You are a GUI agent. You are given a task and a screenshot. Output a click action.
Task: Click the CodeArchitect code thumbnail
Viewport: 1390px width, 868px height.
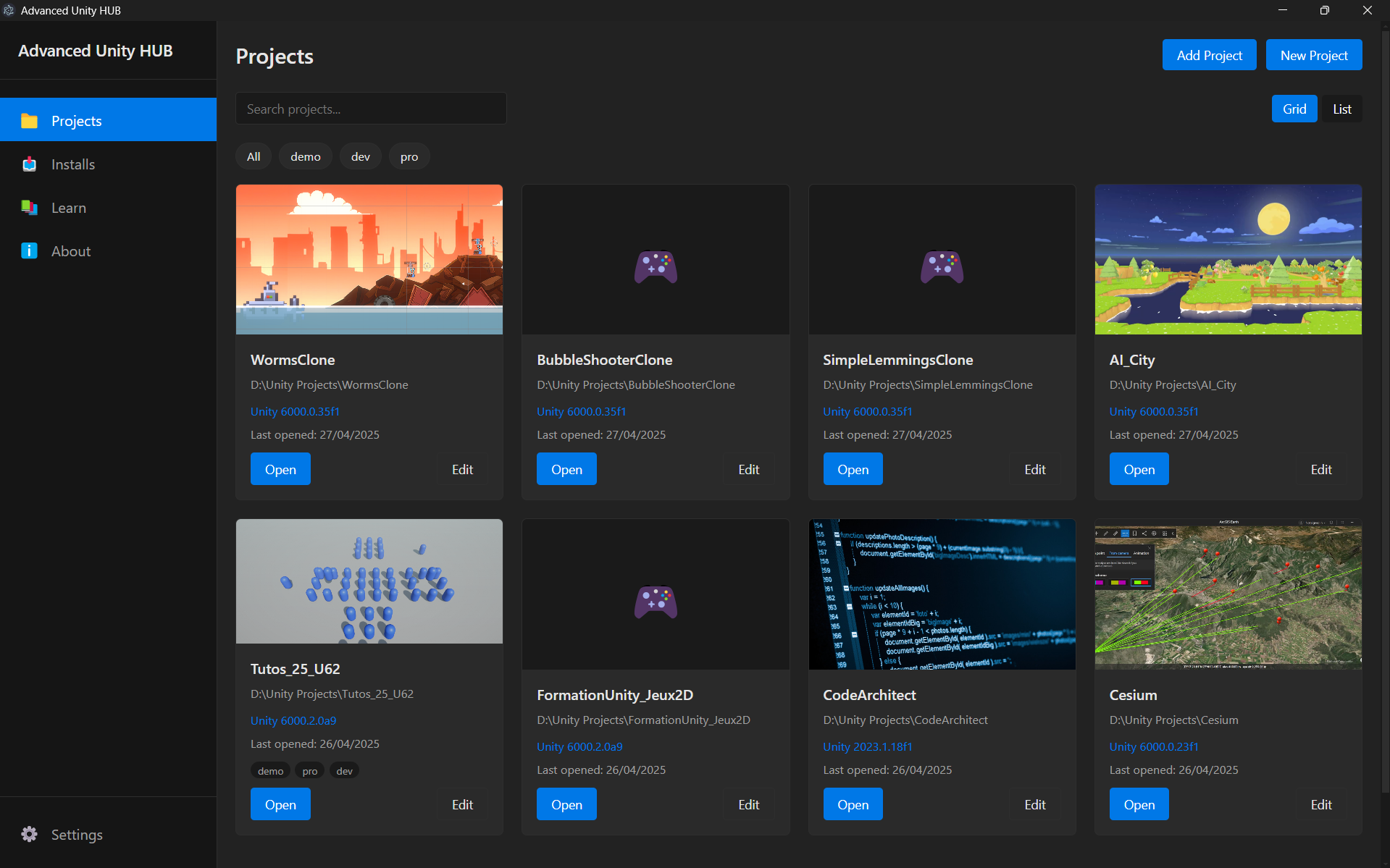point(942,594)
